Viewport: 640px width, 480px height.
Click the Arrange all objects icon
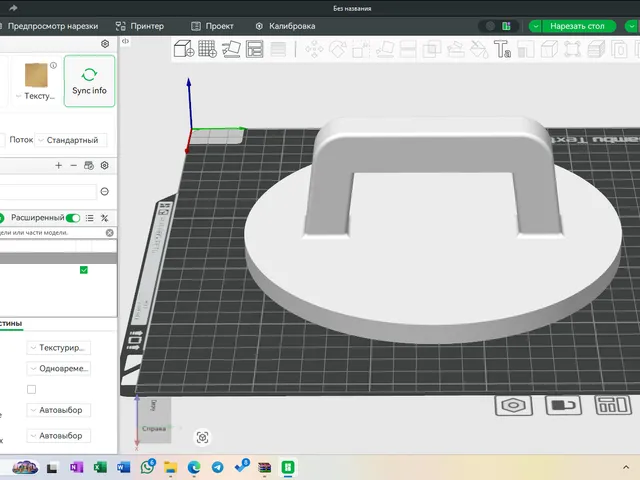point(255,49)
